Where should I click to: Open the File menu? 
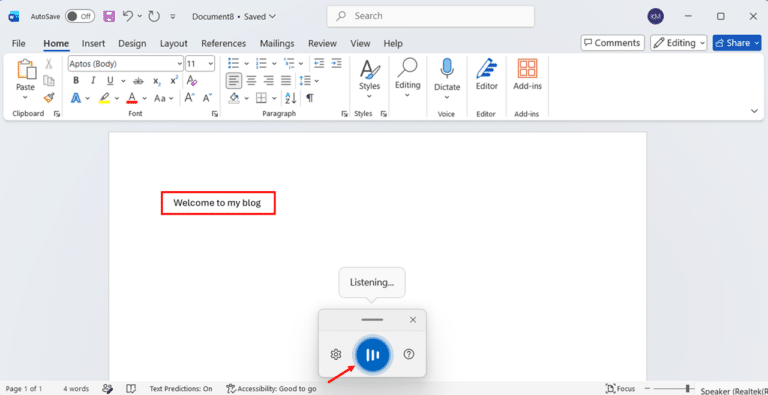pos(19,44)
